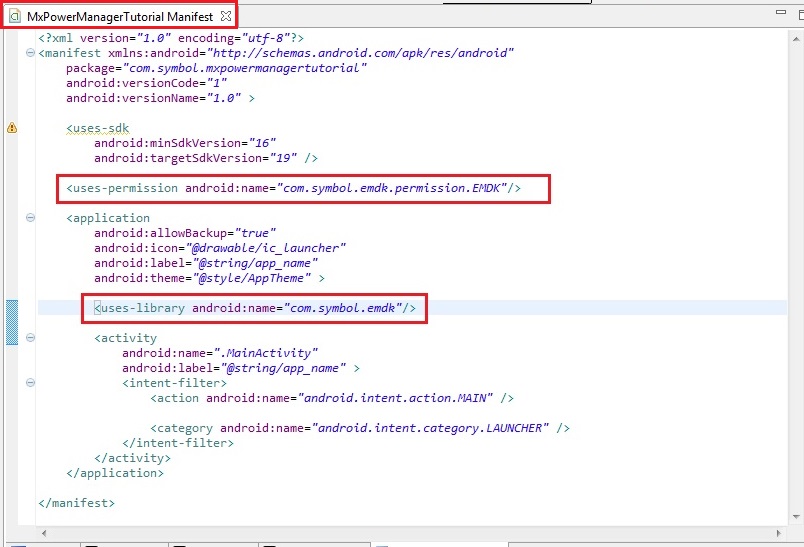Screen dimensions: 804x547
Task: Collapse the application element fold
Action: (x=30, y=218)
